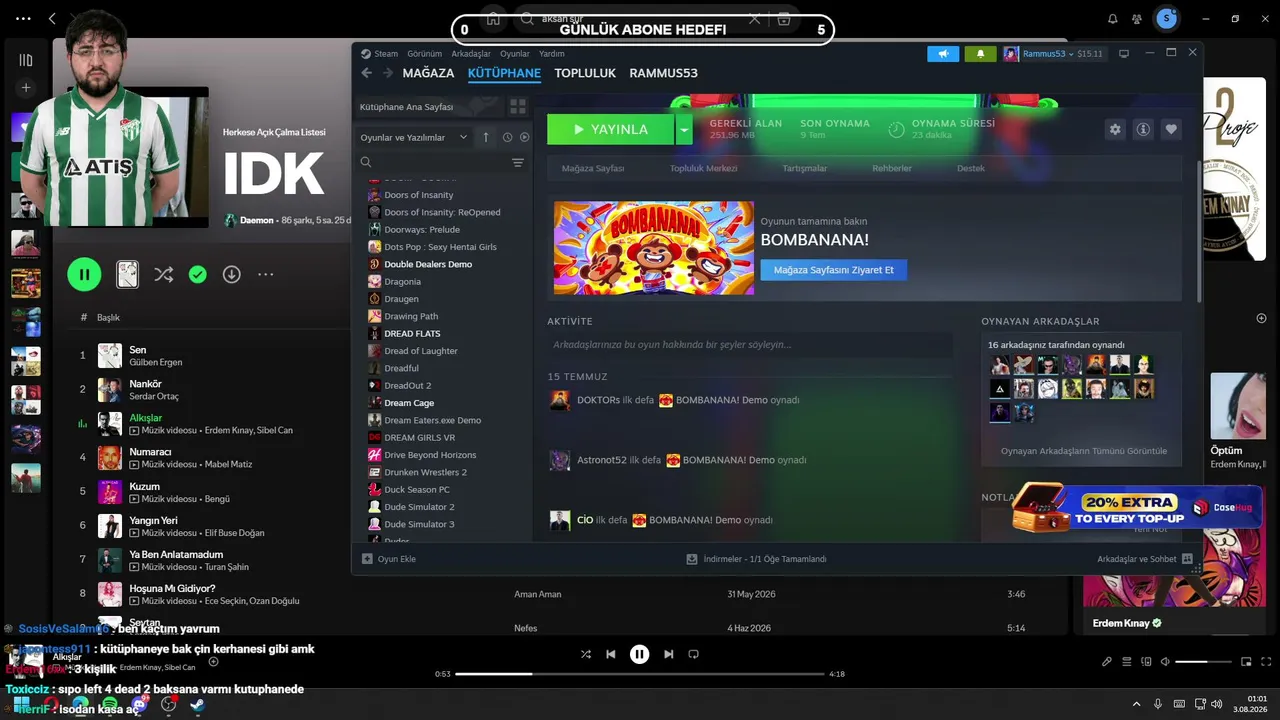The height and width of the screenshot is (720, 1280).
Task: Create new Spotify playlist plus icon
Action: [26, 88]
